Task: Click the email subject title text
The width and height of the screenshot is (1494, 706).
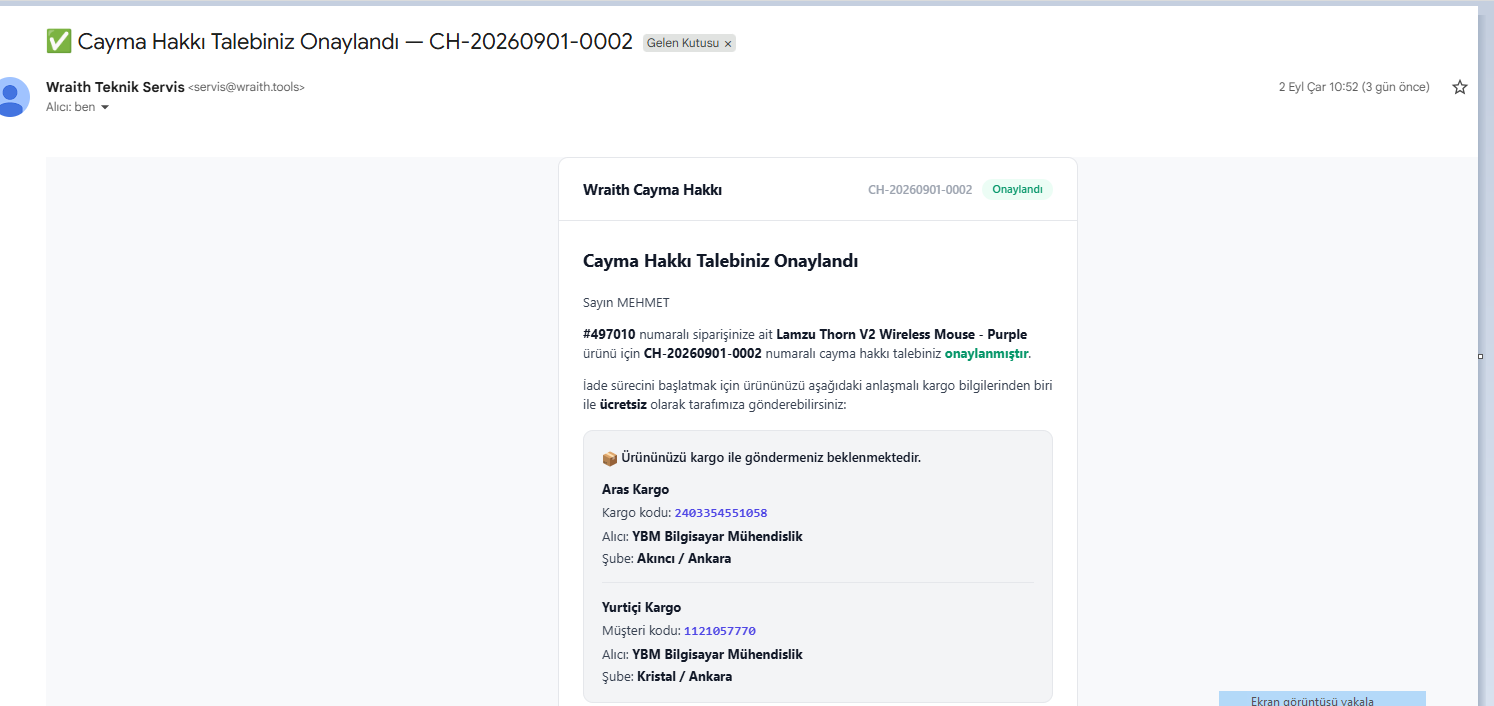Action: [339, 41]
